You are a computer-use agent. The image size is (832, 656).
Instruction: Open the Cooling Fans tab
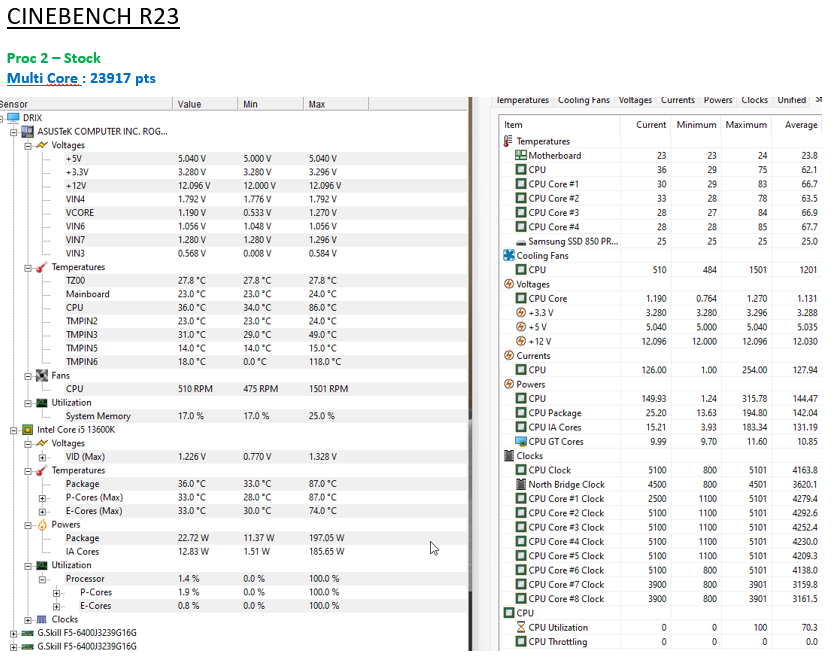click(584, 100)
